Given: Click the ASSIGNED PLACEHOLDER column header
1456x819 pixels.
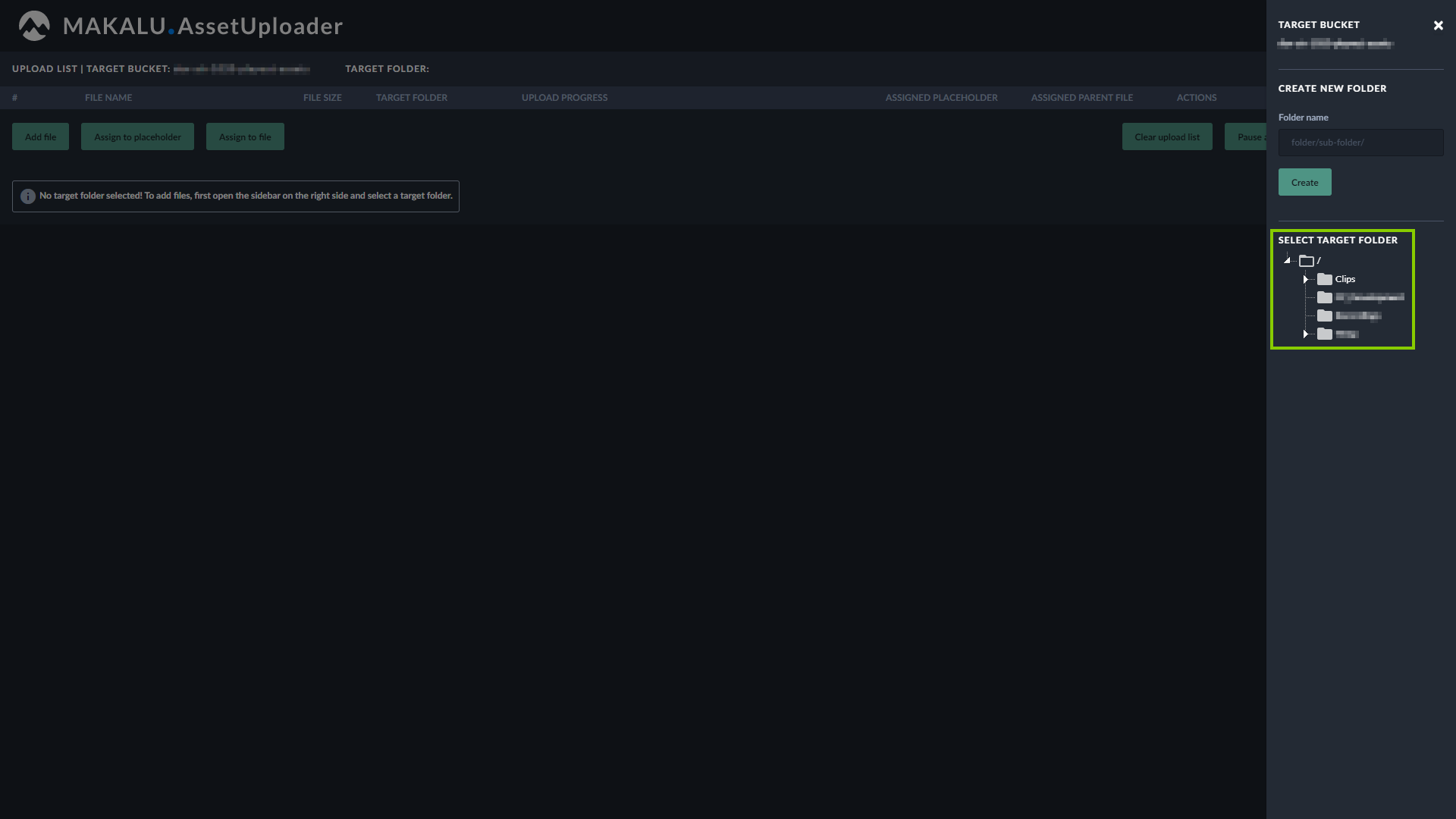Looking at the screenshot, I should click(x=941, y=98).
